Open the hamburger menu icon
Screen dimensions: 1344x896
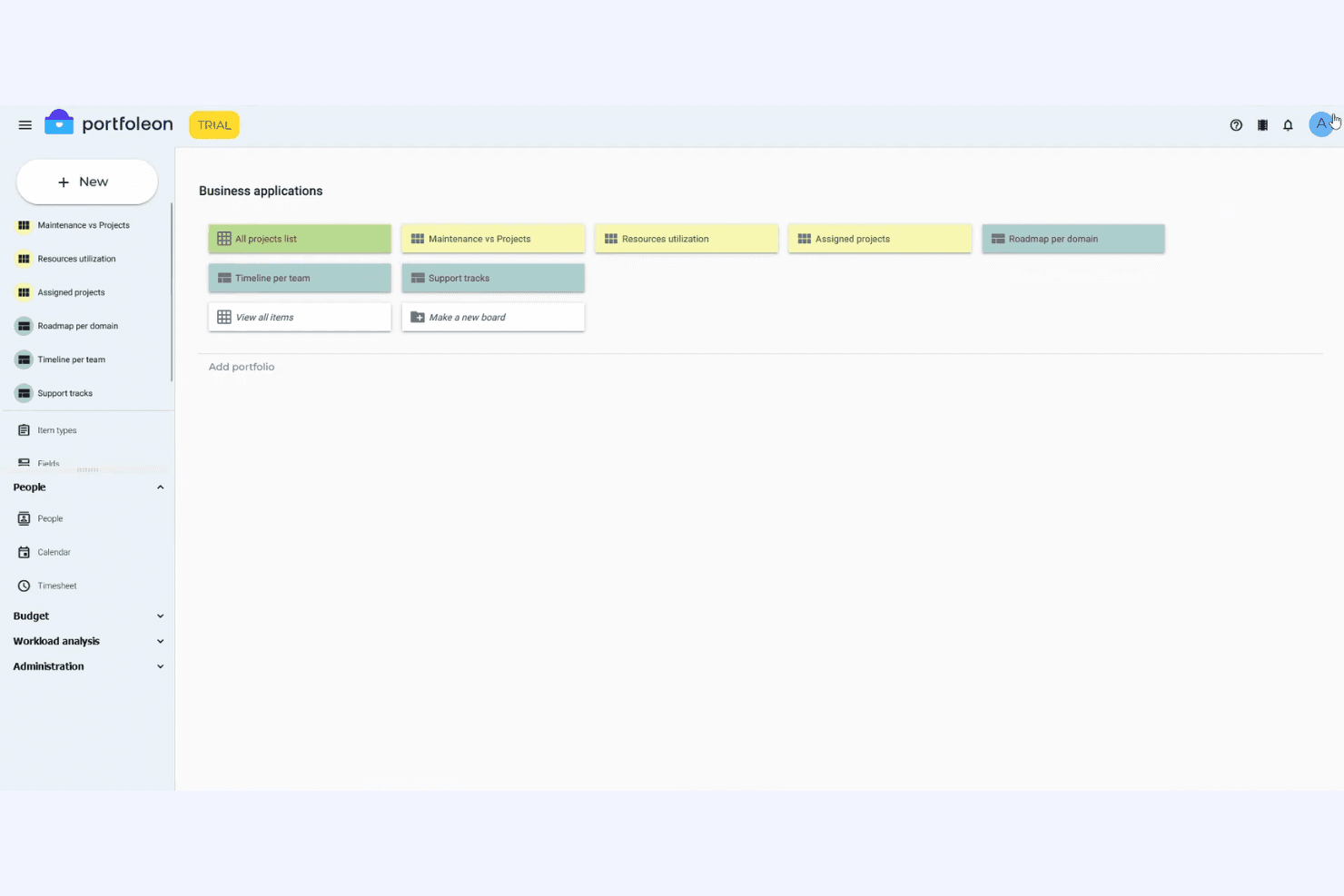(25, 125)
